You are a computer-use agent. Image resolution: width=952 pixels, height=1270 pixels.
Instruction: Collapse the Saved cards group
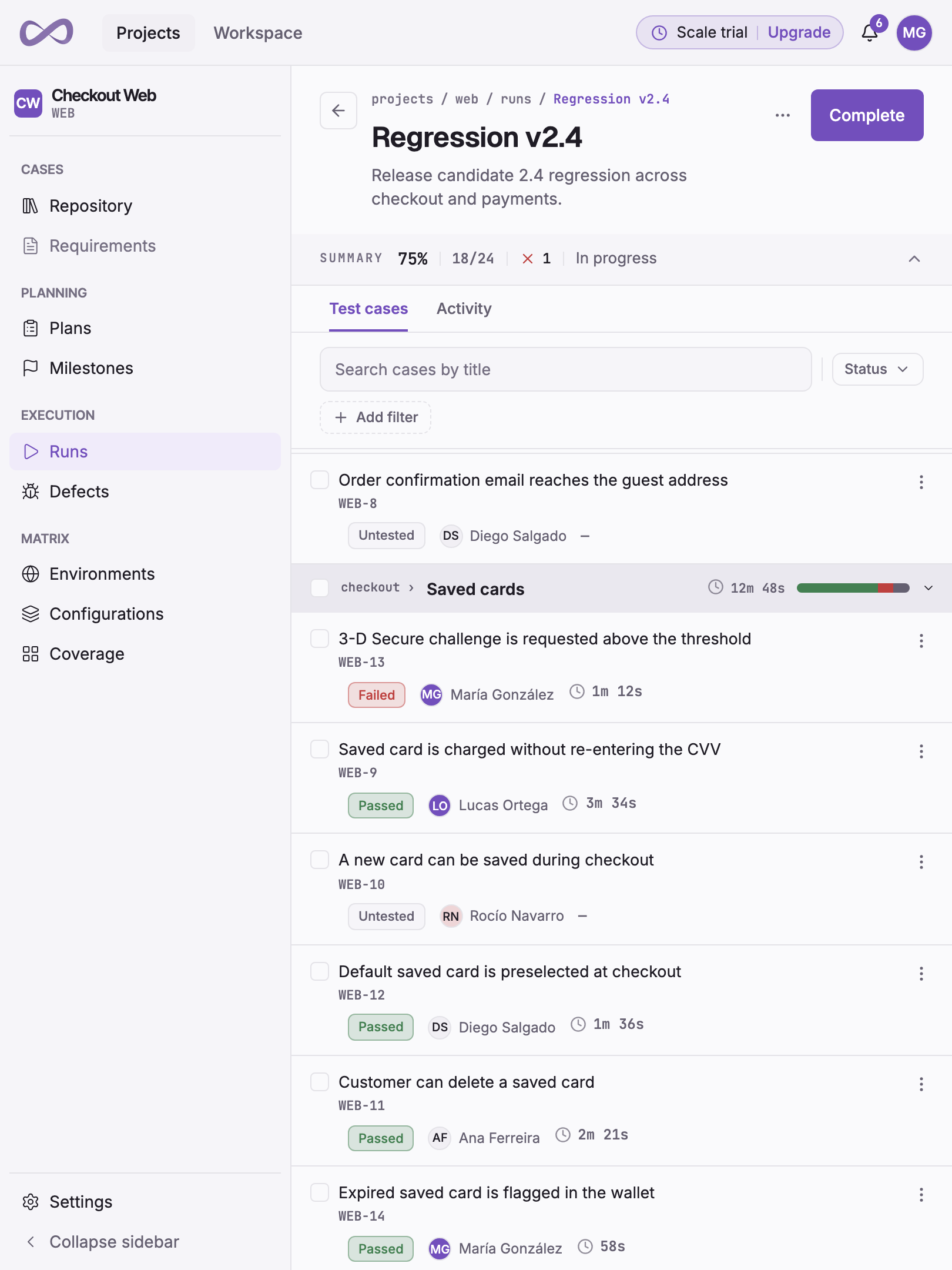(x=928, y=588)
